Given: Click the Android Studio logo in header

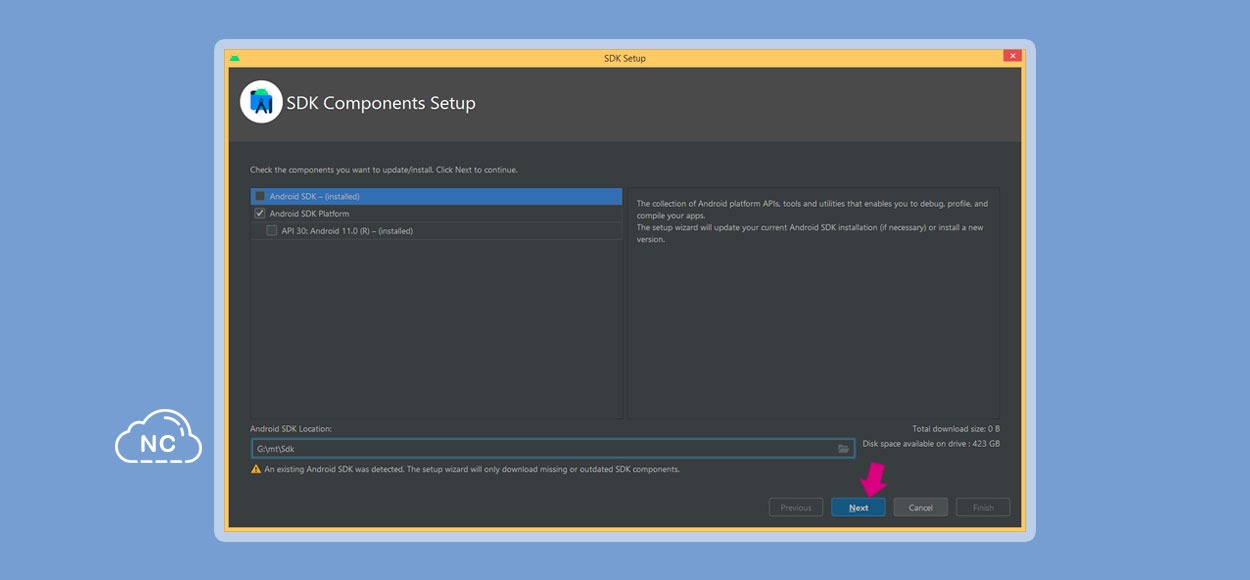Looking at the screenshot, I should pos(261,102).
